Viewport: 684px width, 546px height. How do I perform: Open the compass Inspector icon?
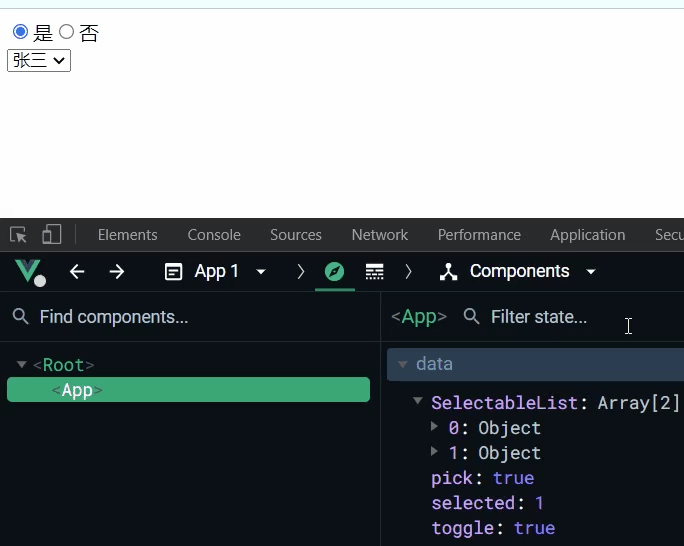tap(335, 271)
